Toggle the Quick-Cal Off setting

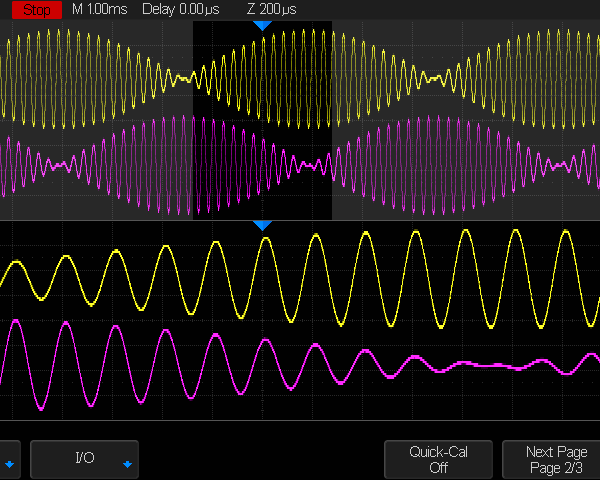[438, 459]
